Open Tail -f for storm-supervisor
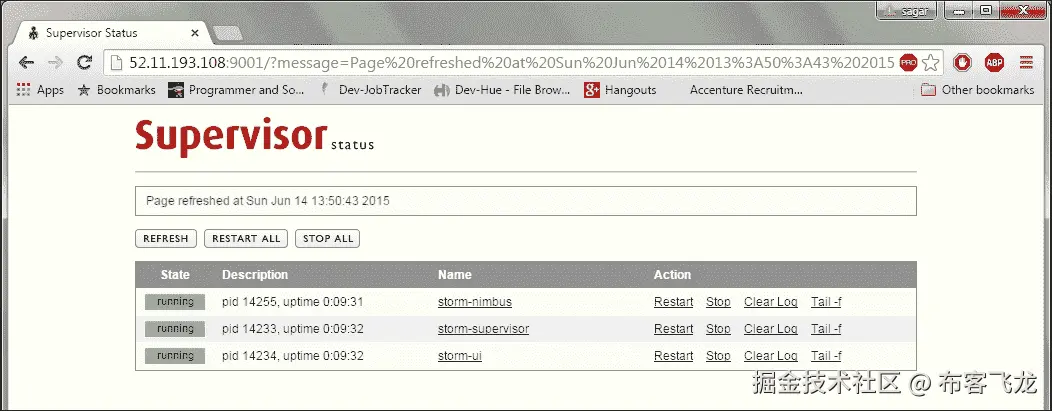 (x=826, y=329)
